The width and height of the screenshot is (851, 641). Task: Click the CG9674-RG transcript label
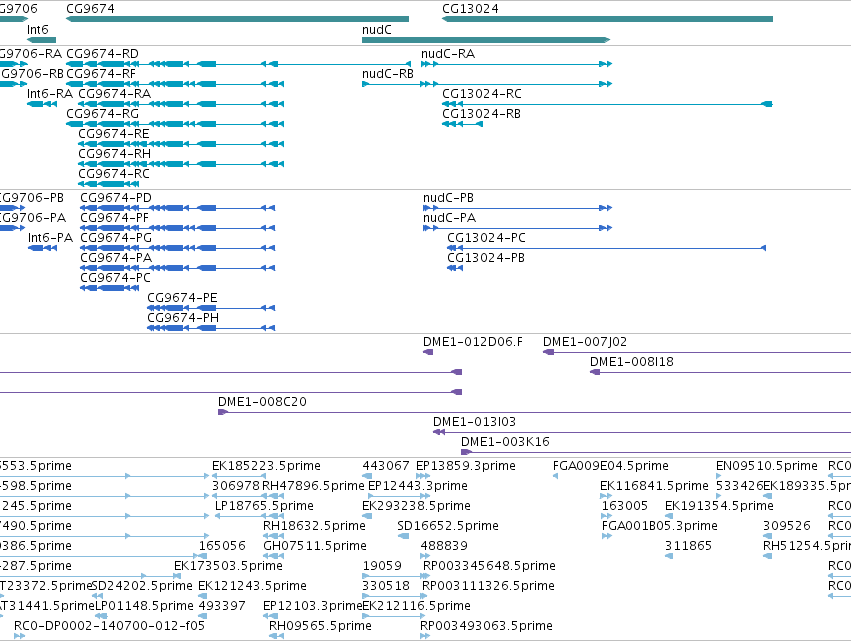(x=103, y=114)
